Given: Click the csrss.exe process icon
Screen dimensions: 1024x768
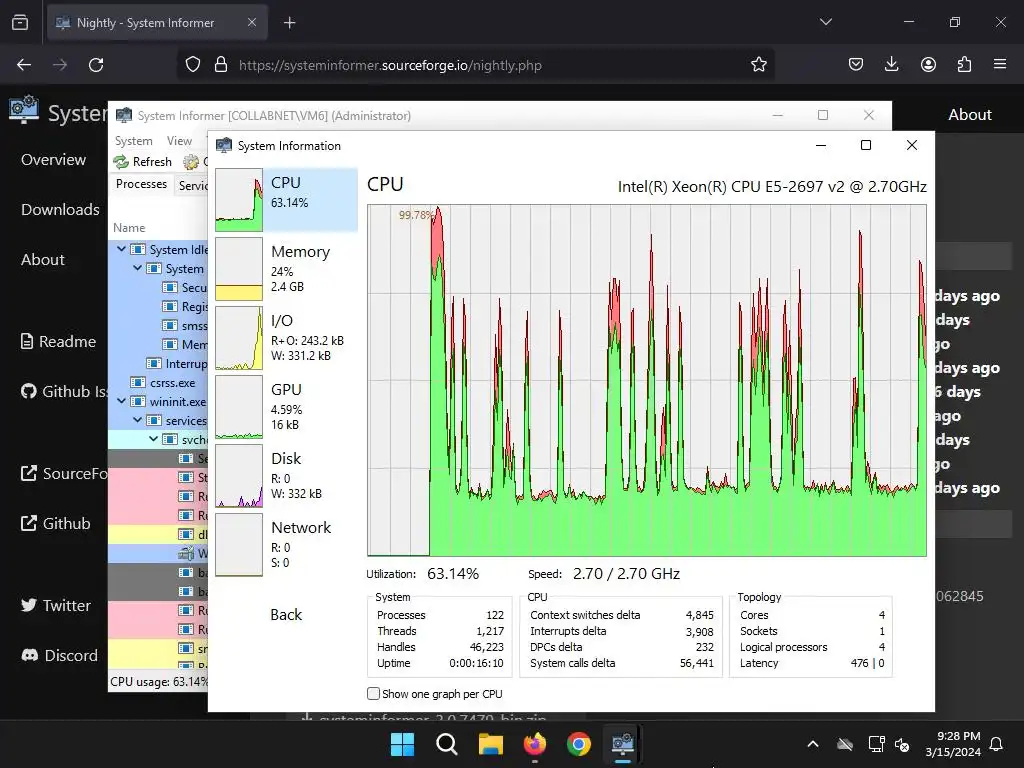Looking at the screenshot, I should [x=138, y=383].
